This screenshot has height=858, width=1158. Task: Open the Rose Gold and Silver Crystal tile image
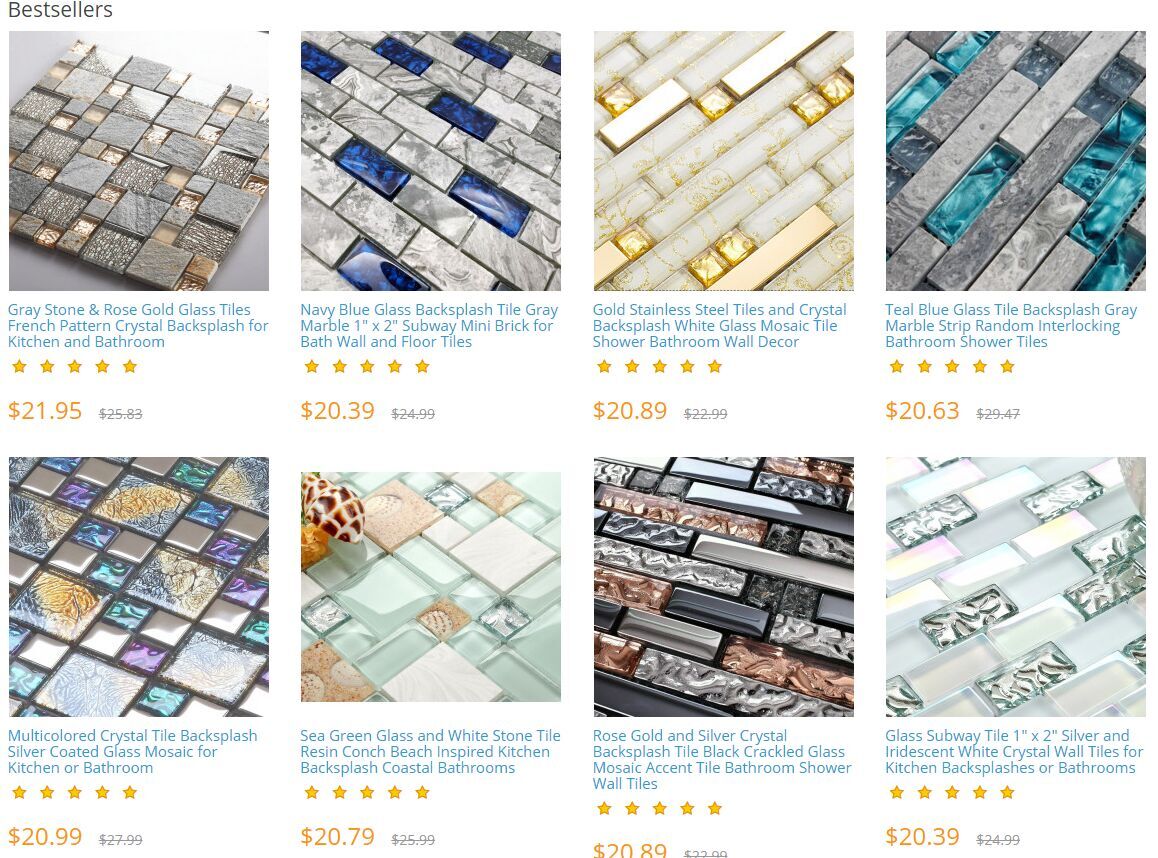click(724, 587)
